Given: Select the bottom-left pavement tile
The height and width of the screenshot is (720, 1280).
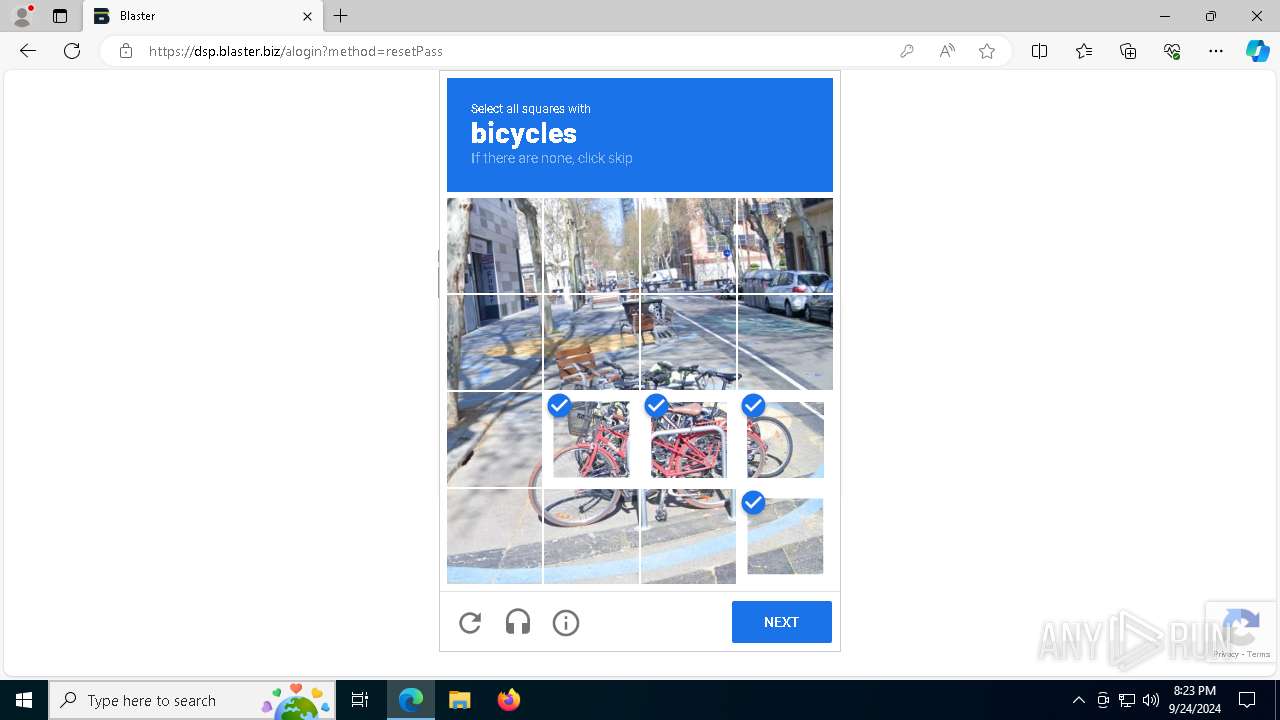Looking at the screenshot, I should (494, 536).
